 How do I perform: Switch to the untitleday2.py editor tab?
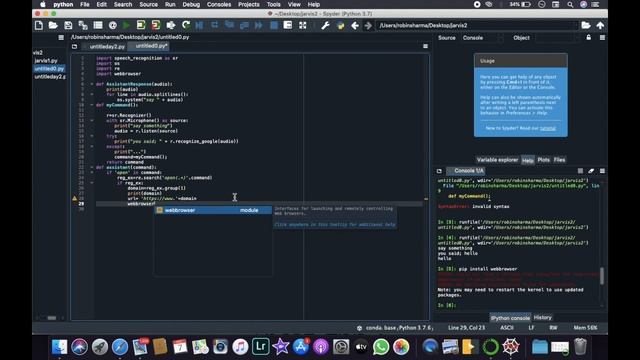pos(107,47)
